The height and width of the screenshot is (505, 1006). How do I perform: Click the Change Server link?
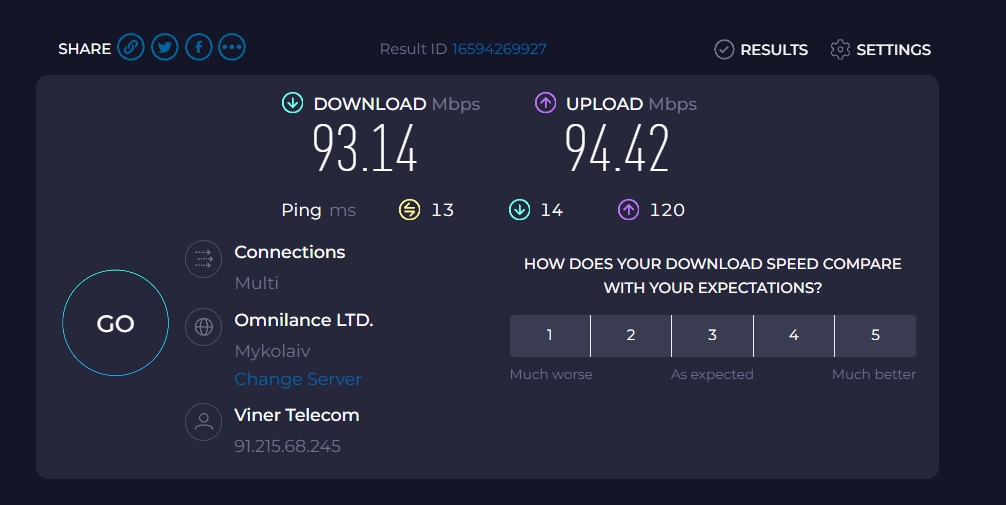[x=298, y=379]
